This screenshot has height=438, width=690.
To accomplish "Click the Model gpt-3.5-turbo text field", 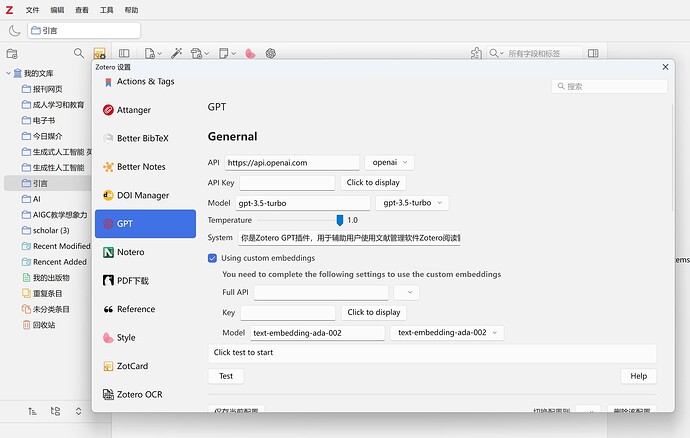I will click(303, 203).
